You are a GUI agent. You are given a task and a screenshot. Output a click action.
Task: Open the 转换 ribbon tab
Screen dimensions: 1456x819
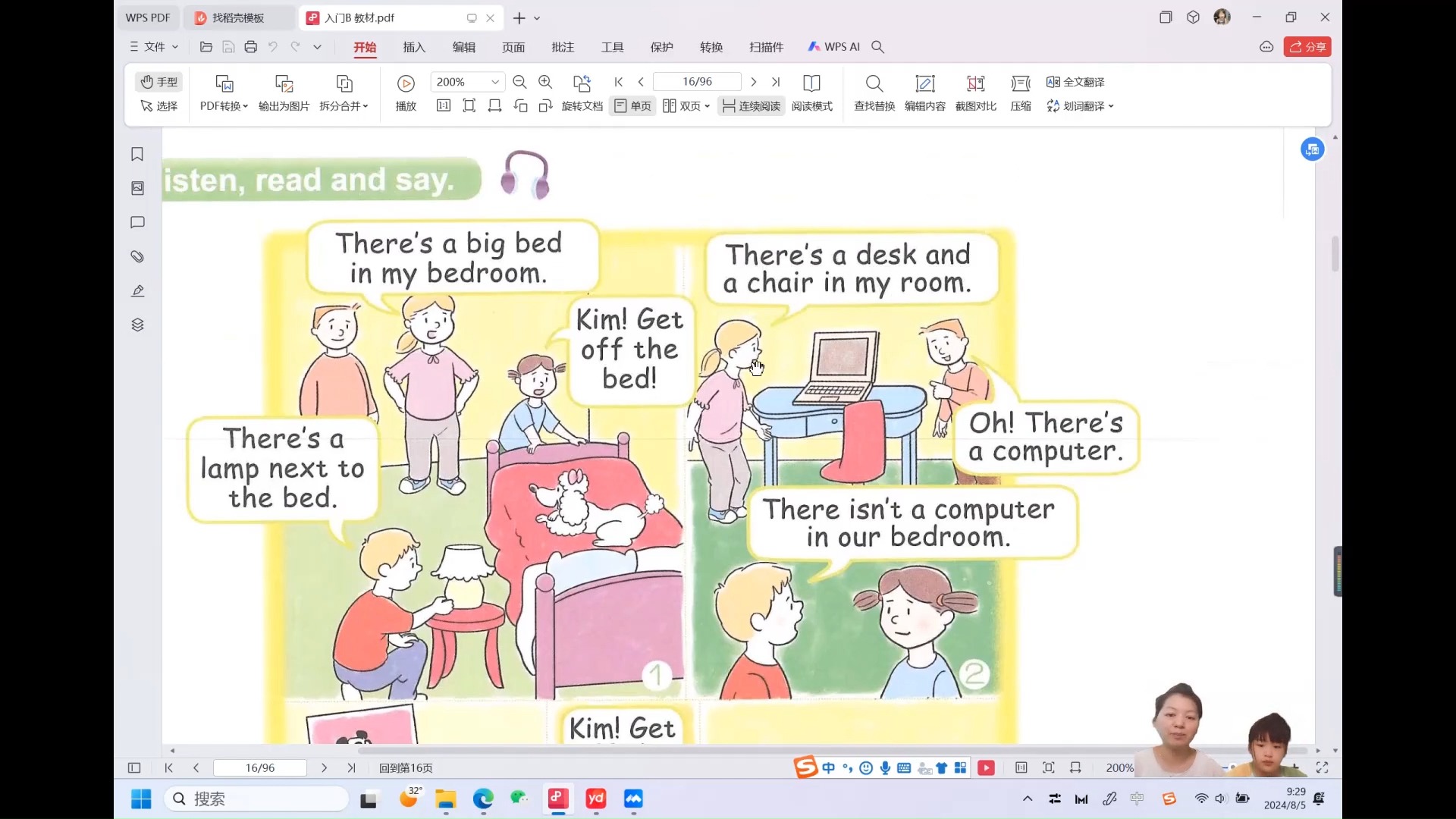[711, 47]
